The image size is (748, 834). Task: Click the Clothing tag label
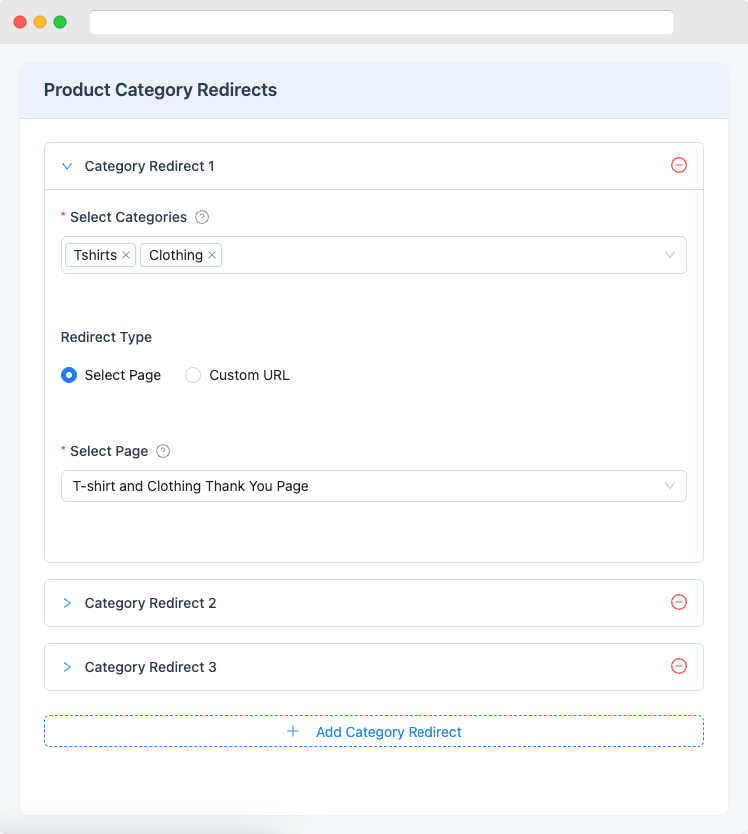click(173, 255)
